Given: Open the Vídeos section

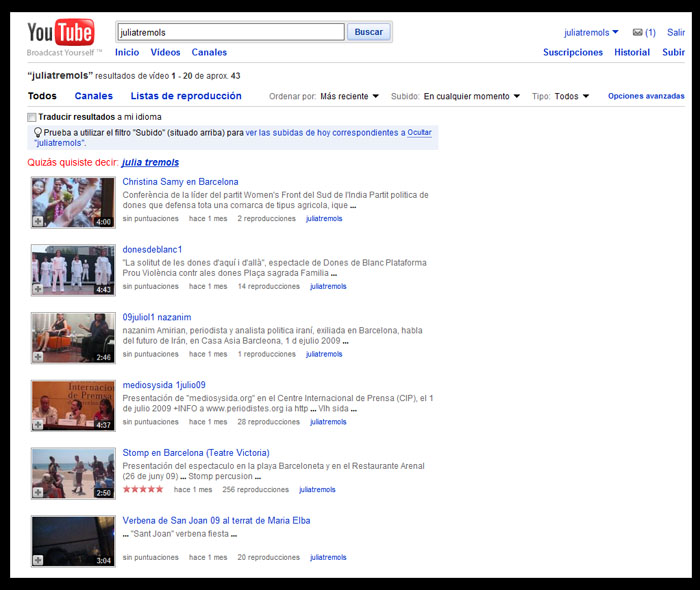Looking at the screenshot, I should click(x=165, y=52).
